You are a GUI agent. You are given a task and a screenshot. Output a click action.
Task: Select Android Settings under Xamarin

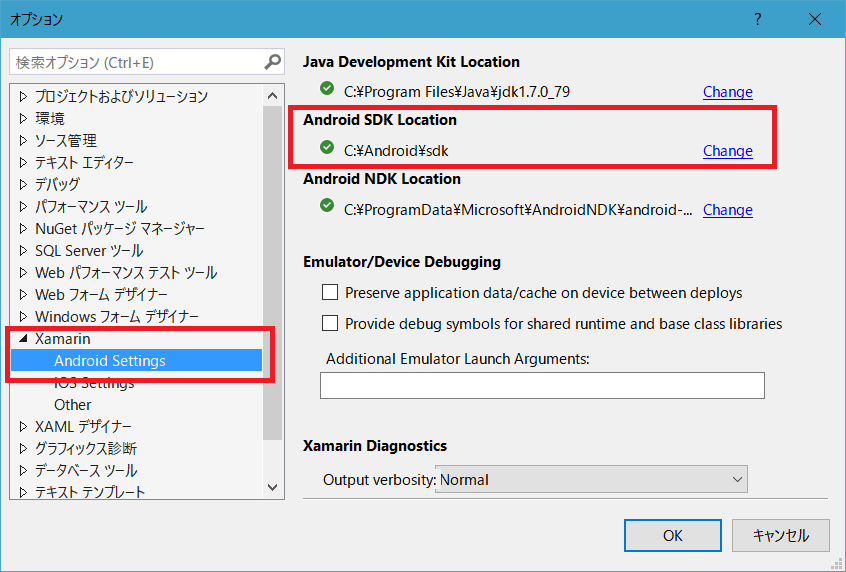pos(136,360)
